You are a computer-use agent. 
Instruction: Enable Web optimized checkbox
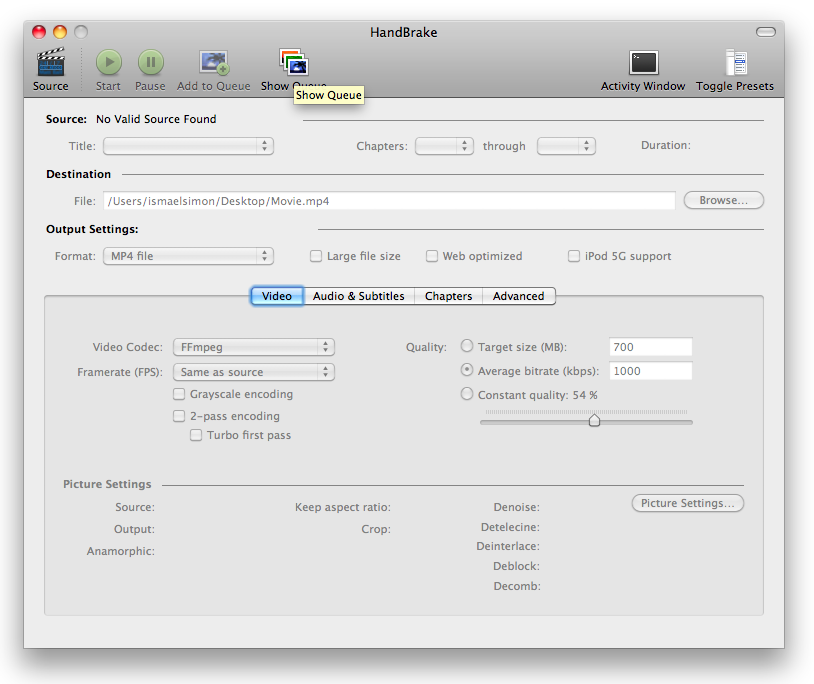pos(431,256)
